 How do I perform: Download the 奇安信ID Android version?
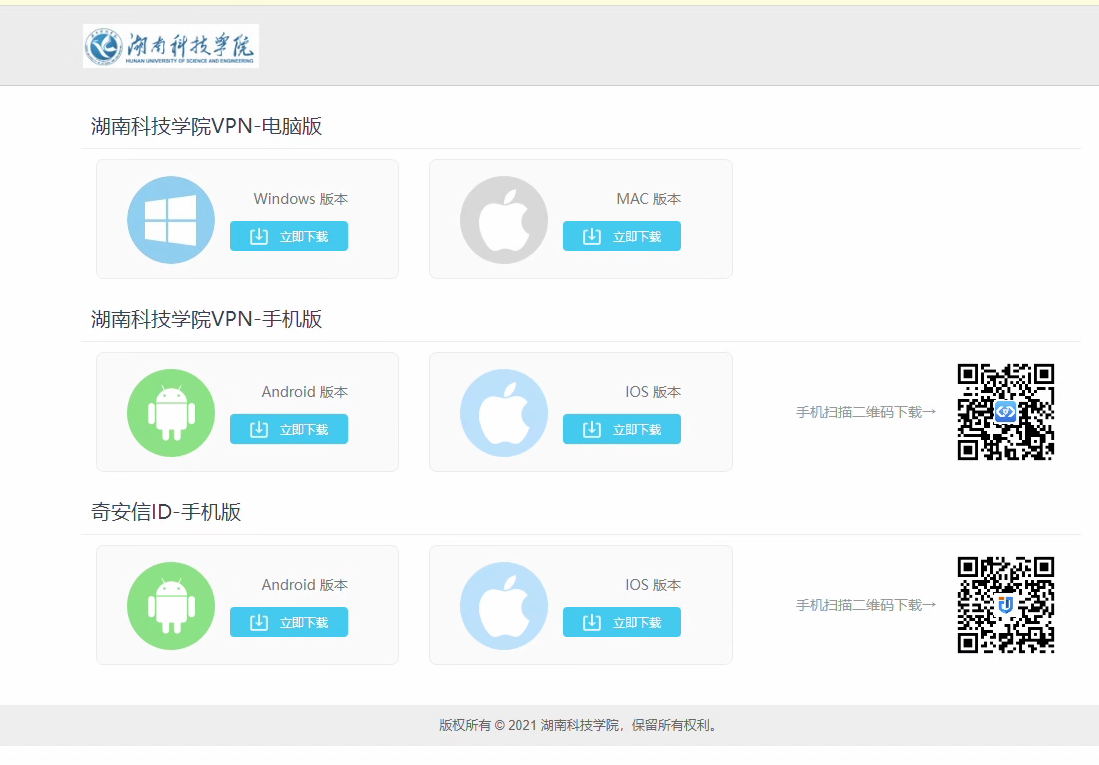tap(289, 622)
